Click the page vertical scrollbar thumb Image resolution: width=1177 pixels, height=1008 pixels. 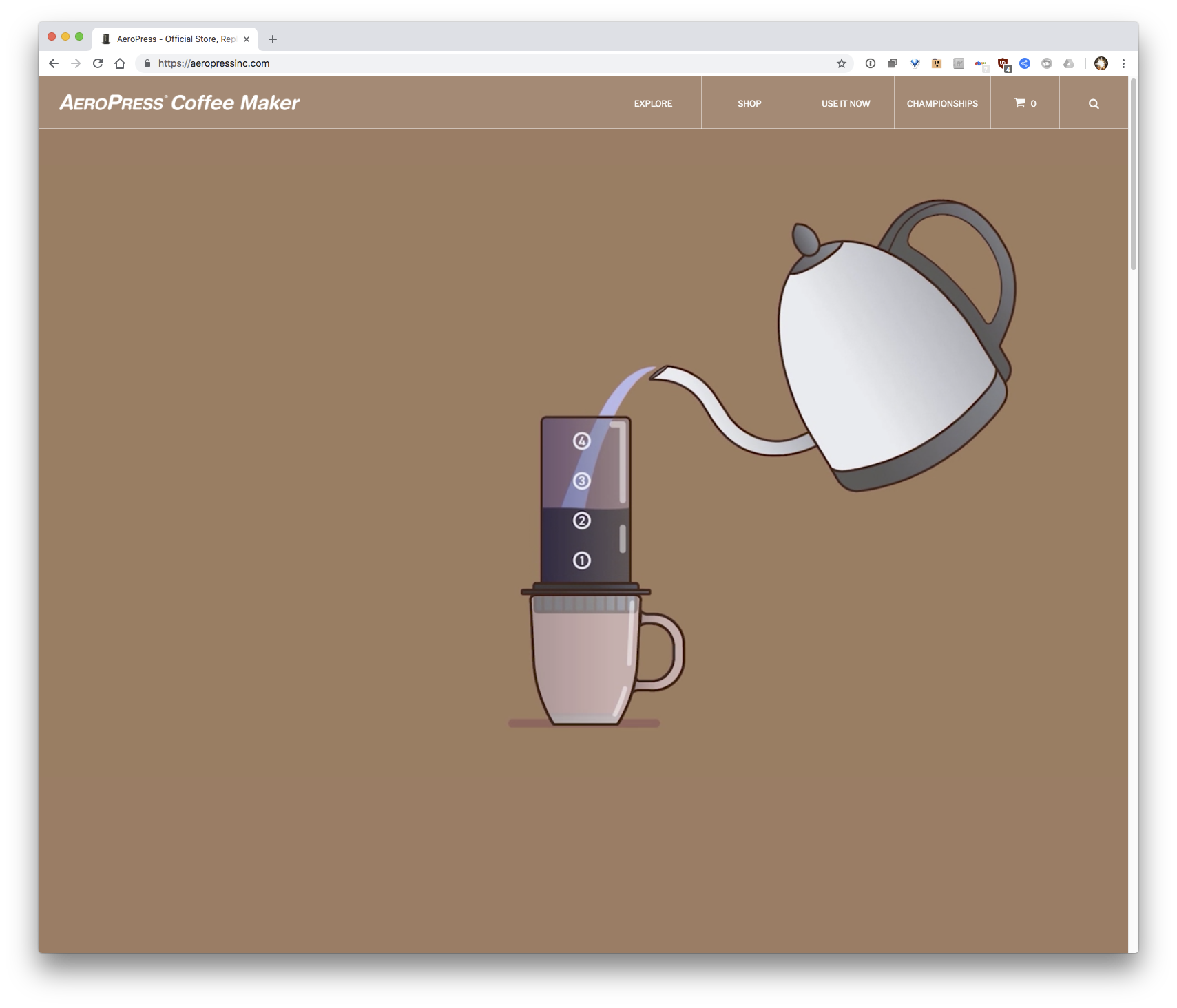pyautogui.click(x=1133, y=174)
